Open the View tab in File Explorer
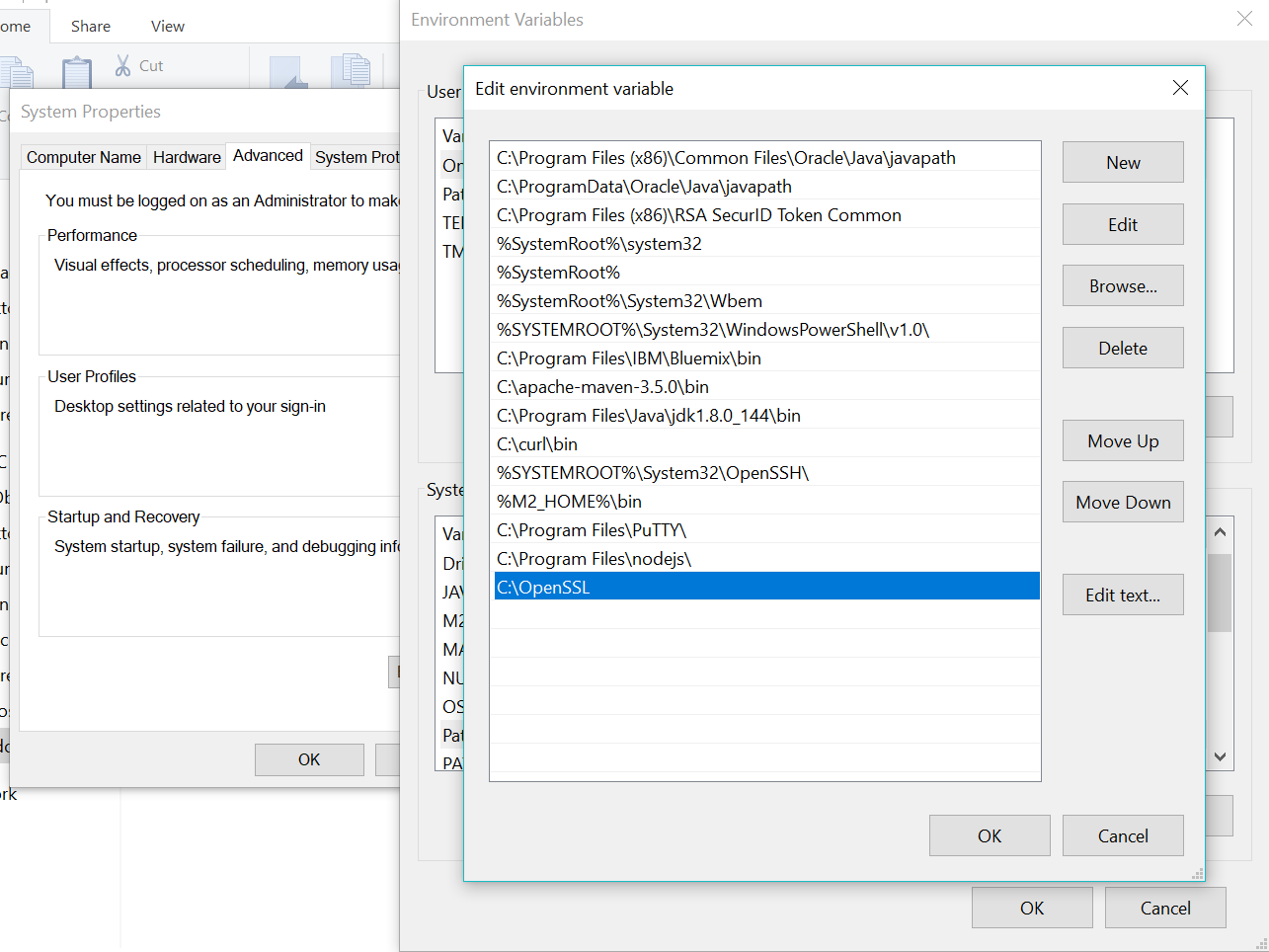Viewport: 1269px width, 952px height. 167,26
